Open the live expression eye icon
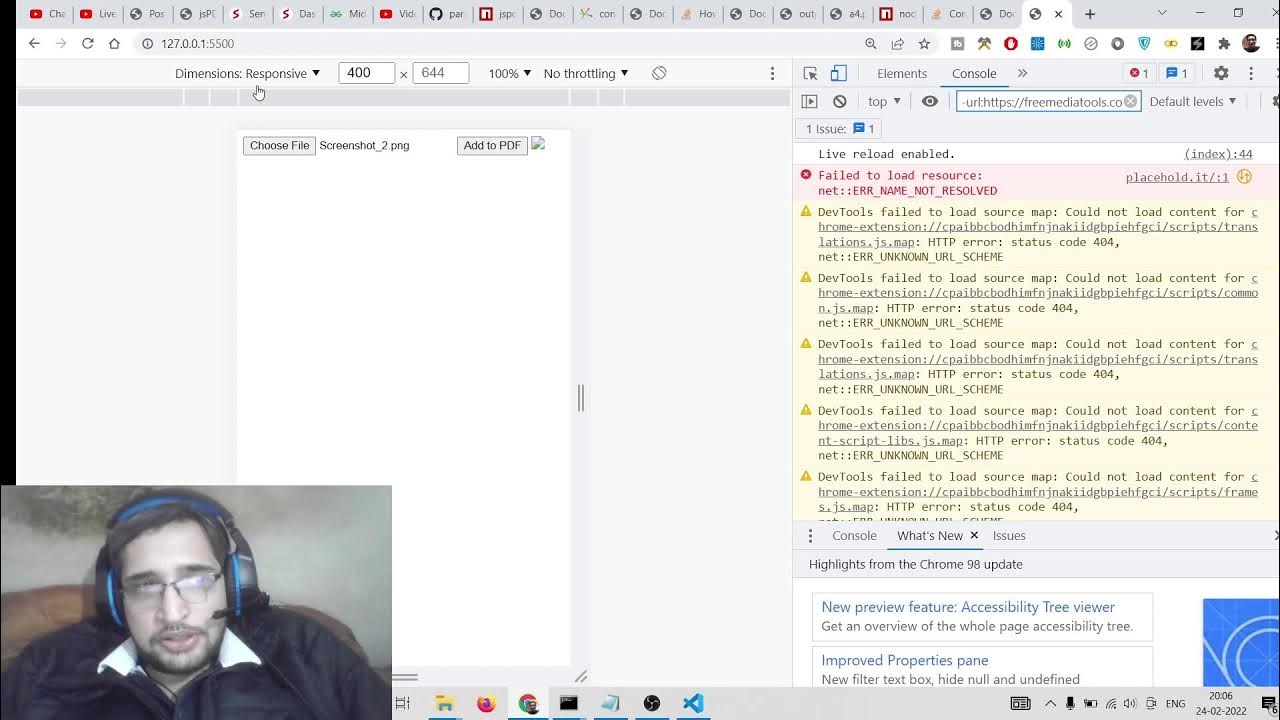The width and height of the screenshot is (1280, 720). [x=930, y=101]
